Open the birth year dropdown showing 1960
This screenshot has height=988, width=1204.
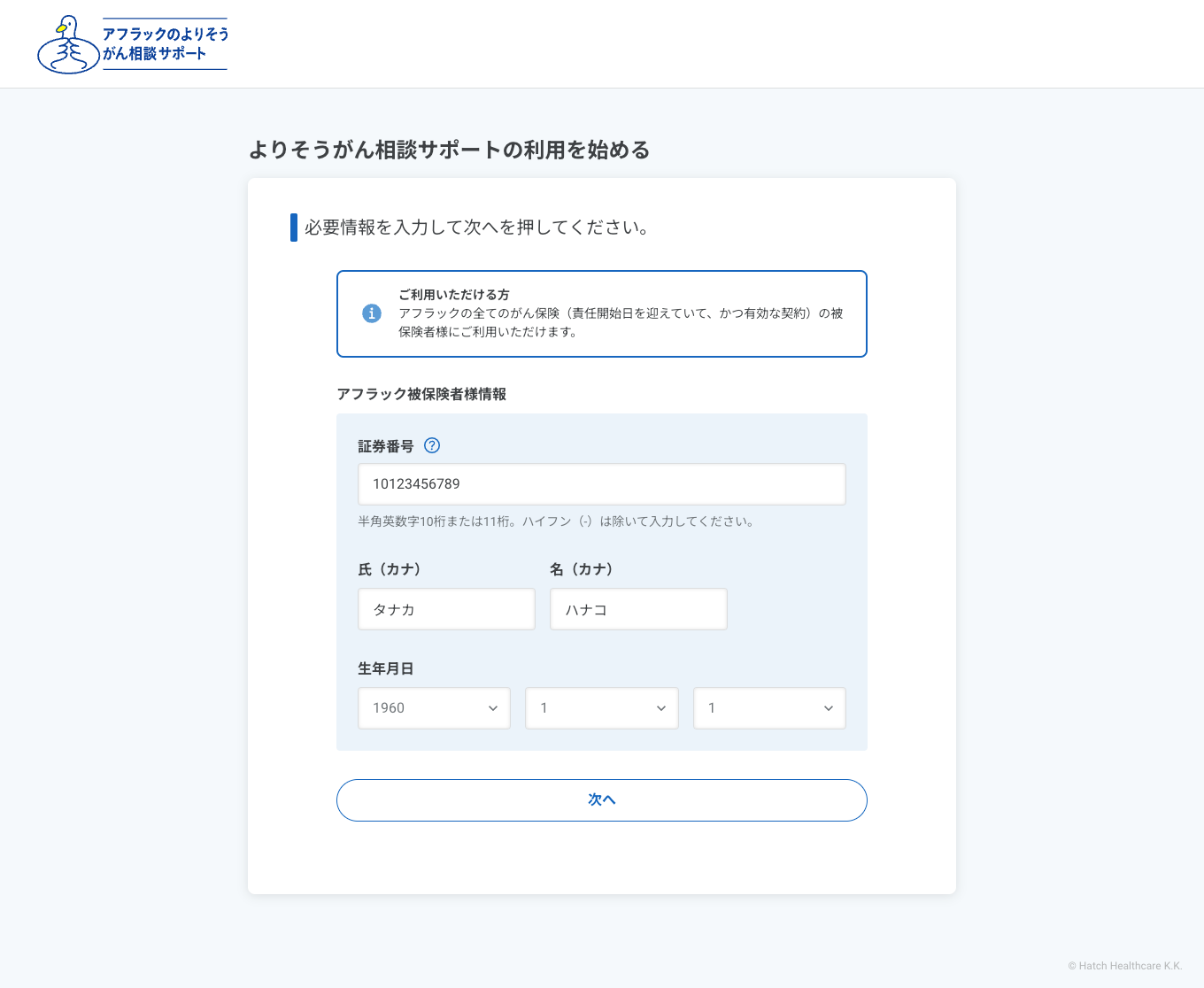pyautogui.click(x=434, y=708)
